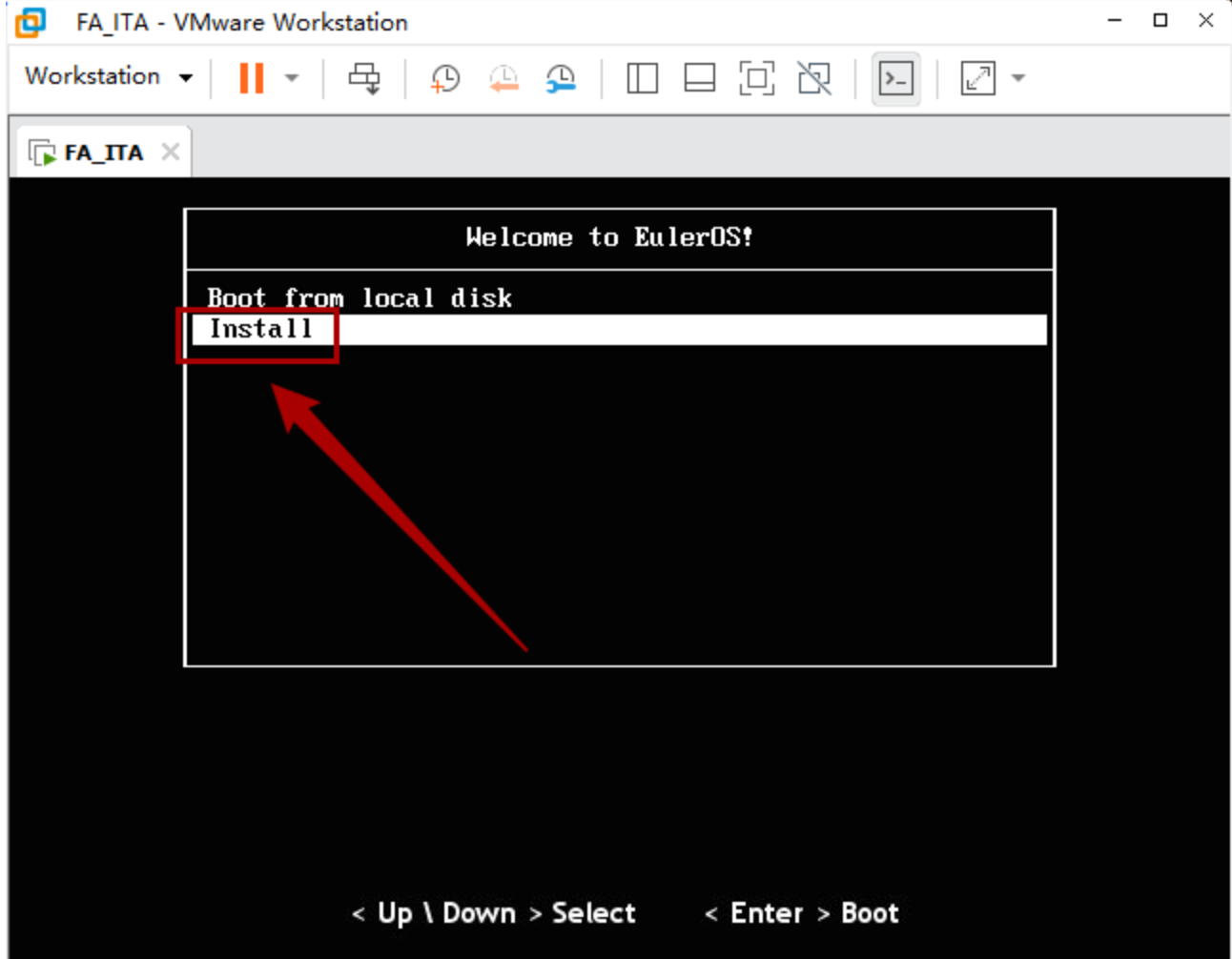This screenshot has height=959, width=1232.
Task: Expand the stretch guest dropdown arrow
Action: [x=1018, y=78]
